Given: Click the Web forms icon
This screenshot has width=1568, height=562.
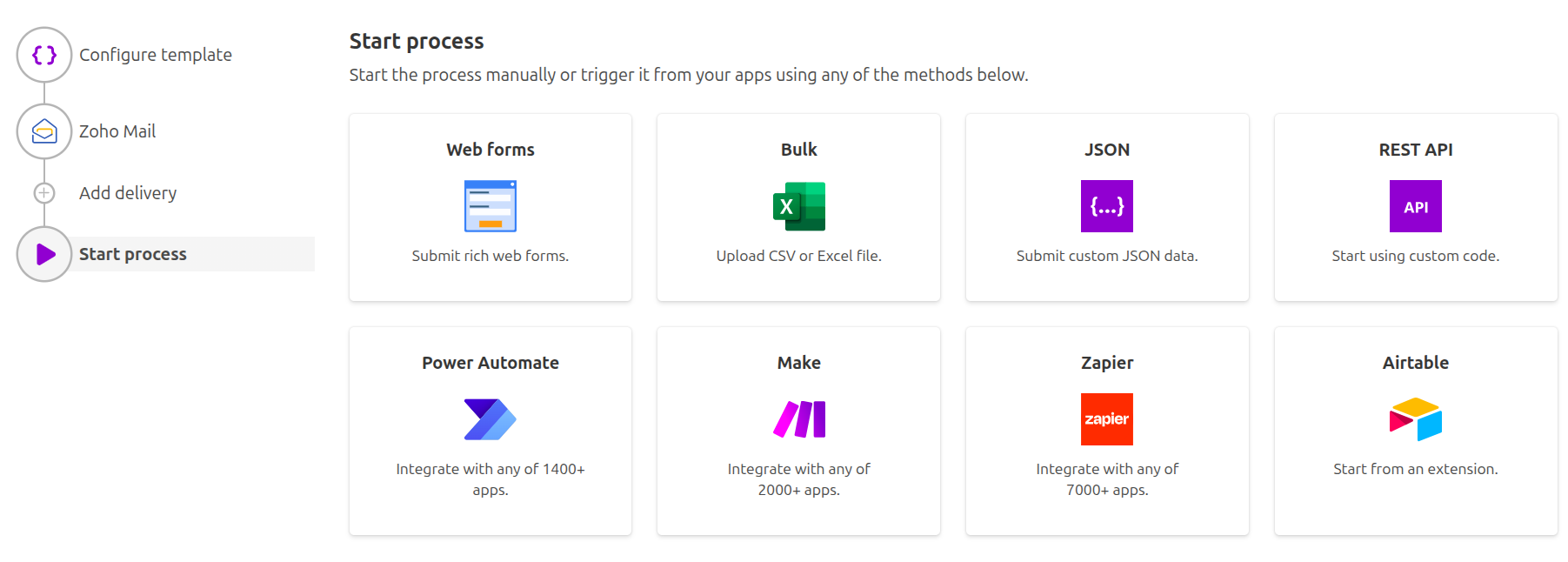Looking at the screenshot, I should pyautogui.click(x=490, y=206).
